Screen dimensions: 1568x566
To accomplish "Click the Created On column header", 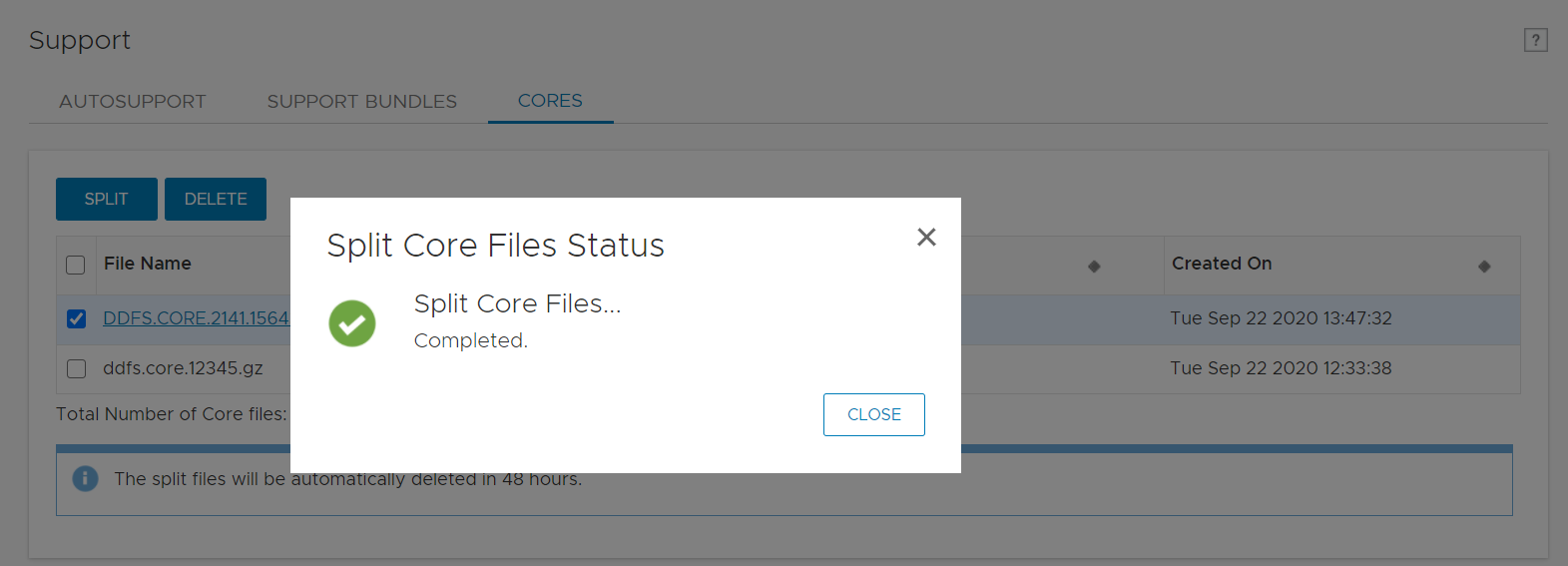I will [x=1222, y=264].
